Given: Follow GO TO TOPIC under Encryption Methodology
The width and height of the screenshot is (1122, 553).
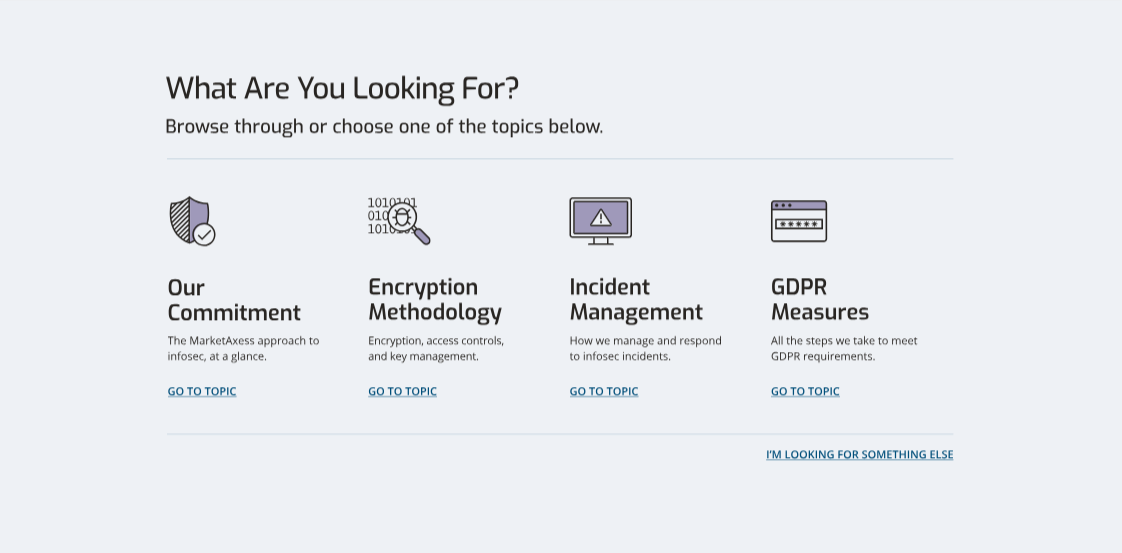Looking at the screenshot, I should click(402, 392).
